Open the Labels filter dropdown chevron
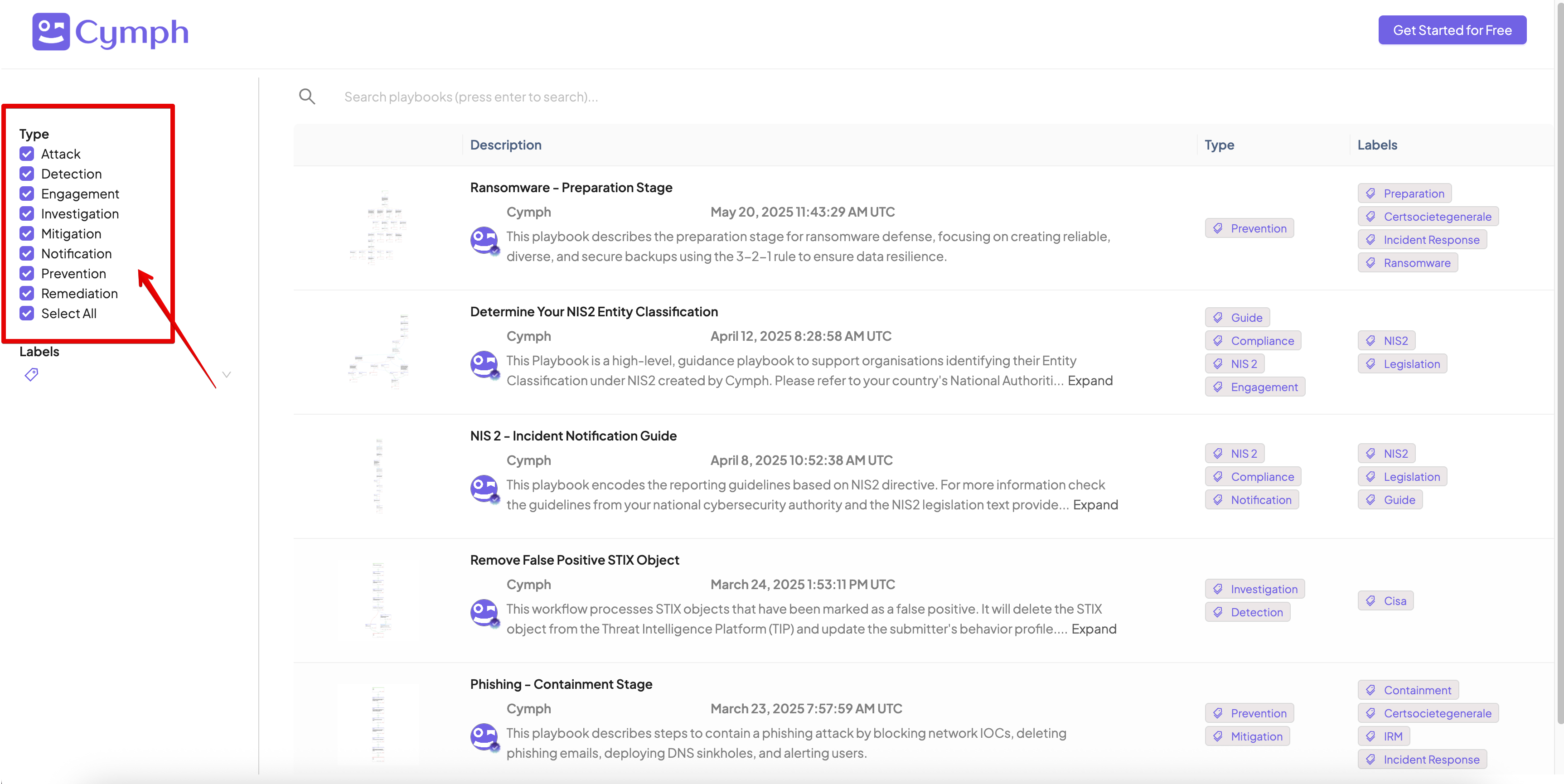 [x=227, y=375]
